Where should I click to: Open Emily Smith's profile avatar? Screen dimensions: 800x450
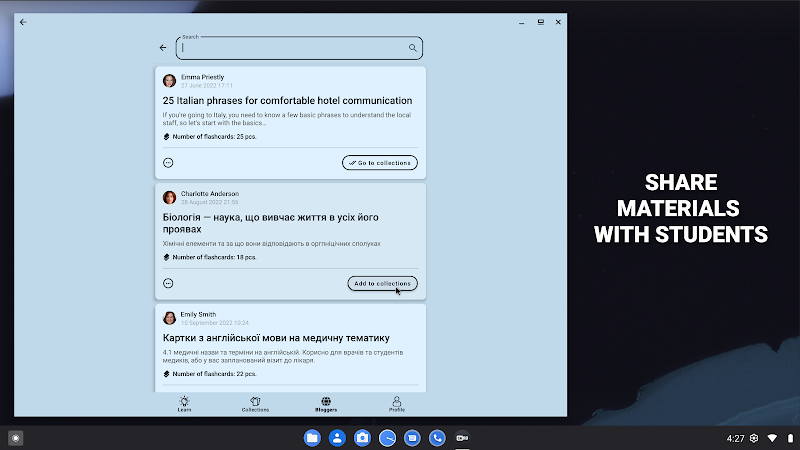pyautogui.click(x=169, y=318)
